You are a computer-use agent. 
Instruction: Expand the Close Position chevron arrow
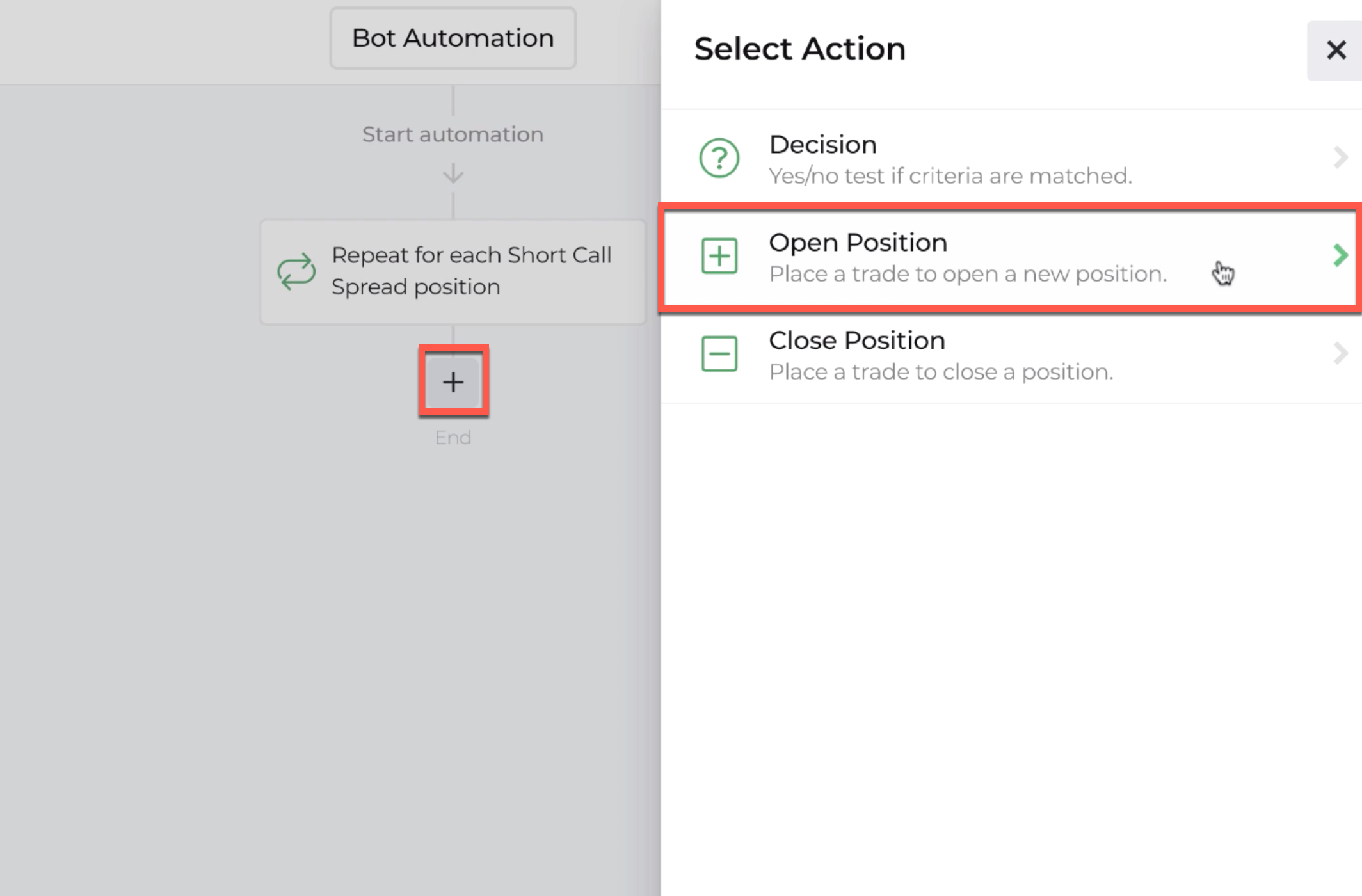coord(1340,353)
